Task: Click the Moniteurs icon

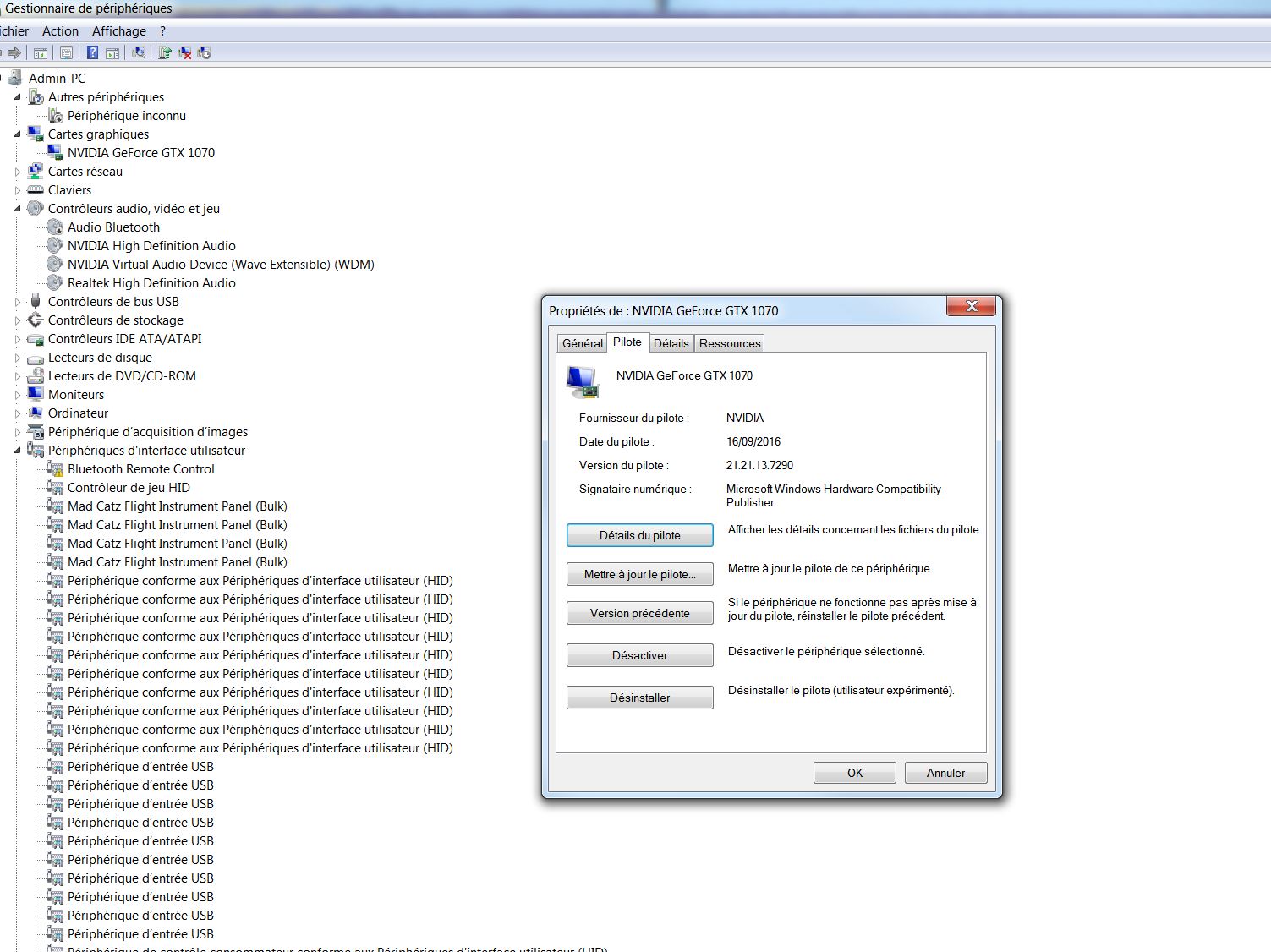Action: tap(35, 394)
